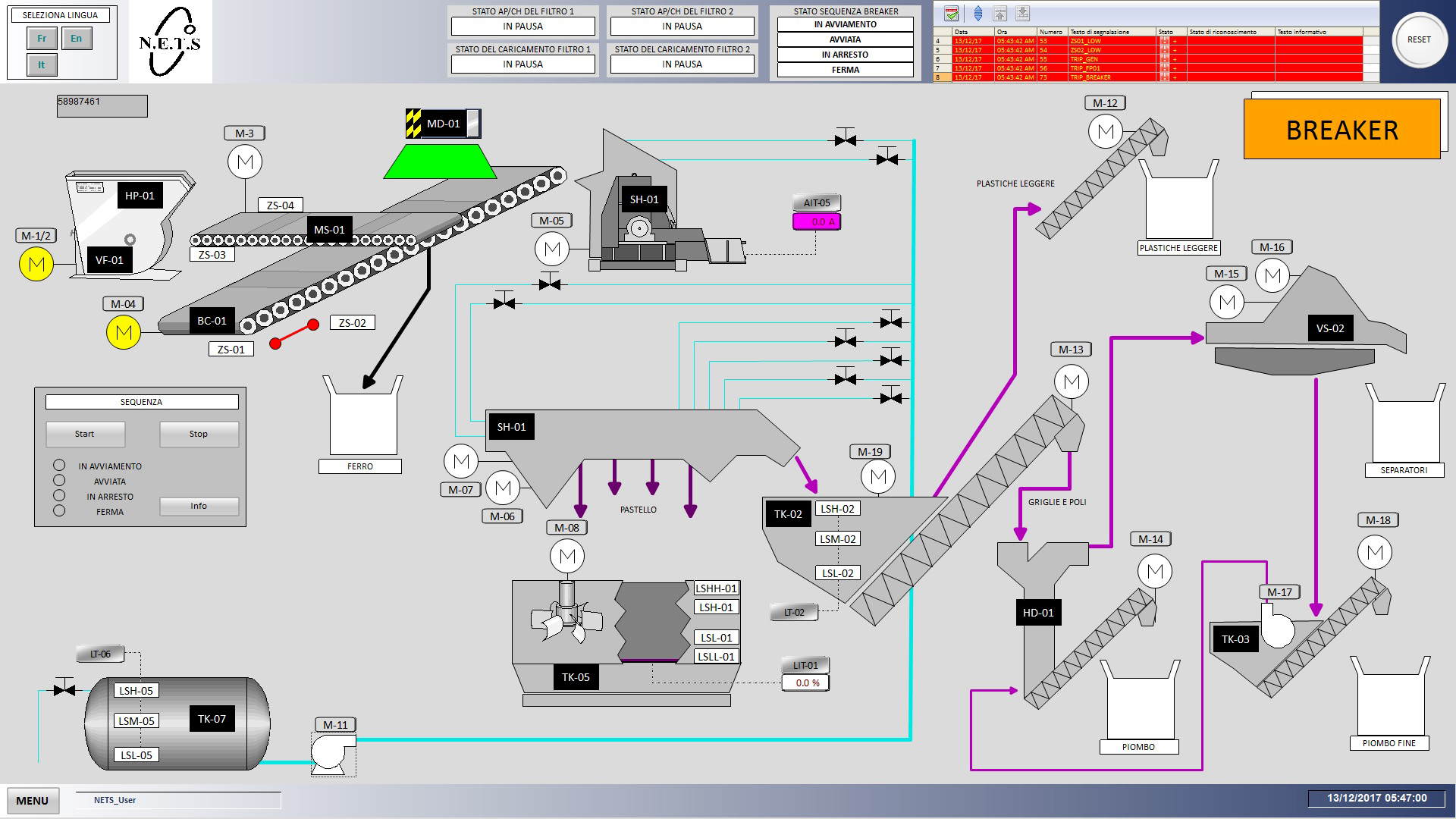Click LIT-01 value field 0.0 %
This screenshot has height=819, width=1456.
click(x=805, y=682)
